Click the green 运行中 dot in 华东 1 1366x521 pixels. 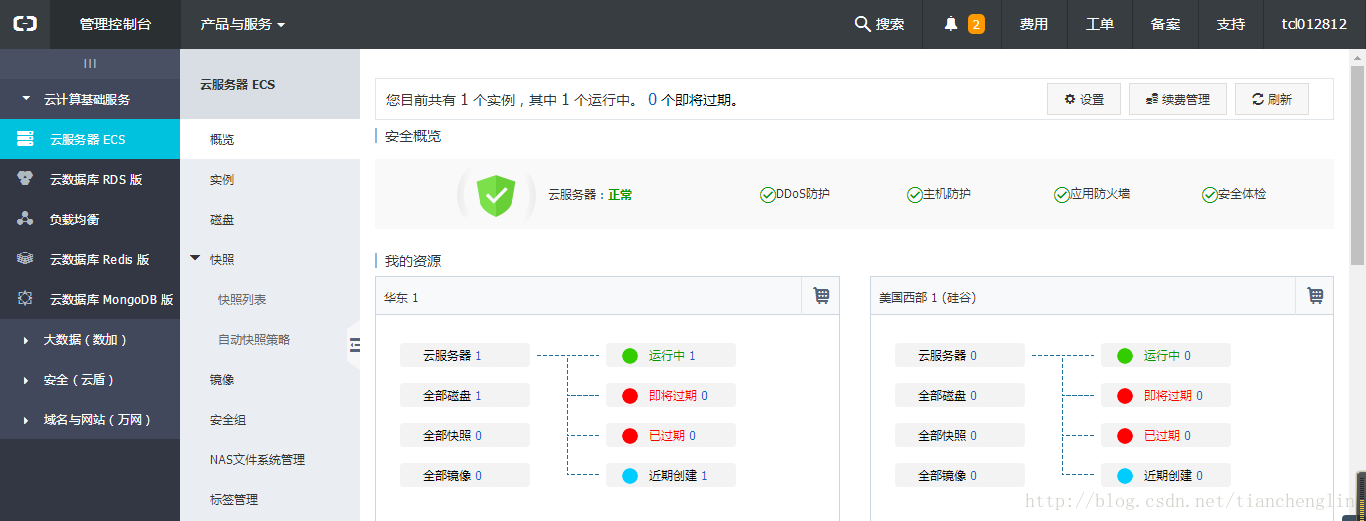[629, 356]
